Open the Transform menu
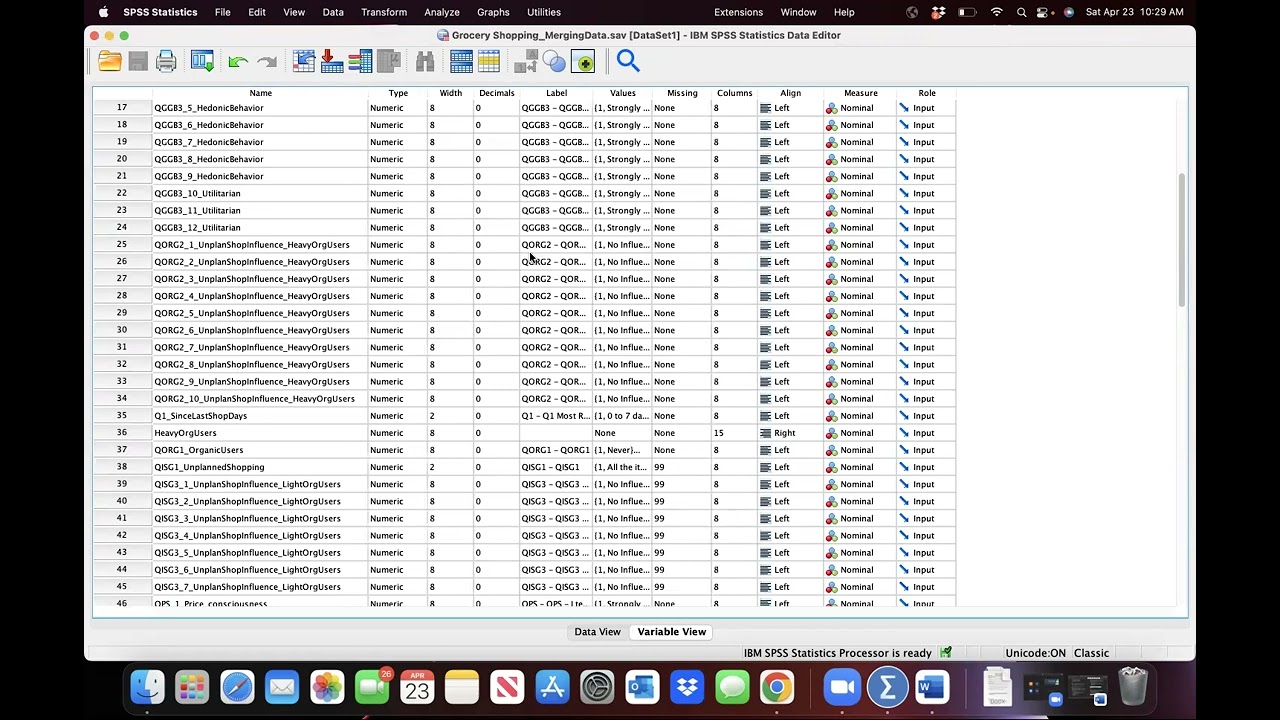This screenshot has width=1280, height=720. 384,12
